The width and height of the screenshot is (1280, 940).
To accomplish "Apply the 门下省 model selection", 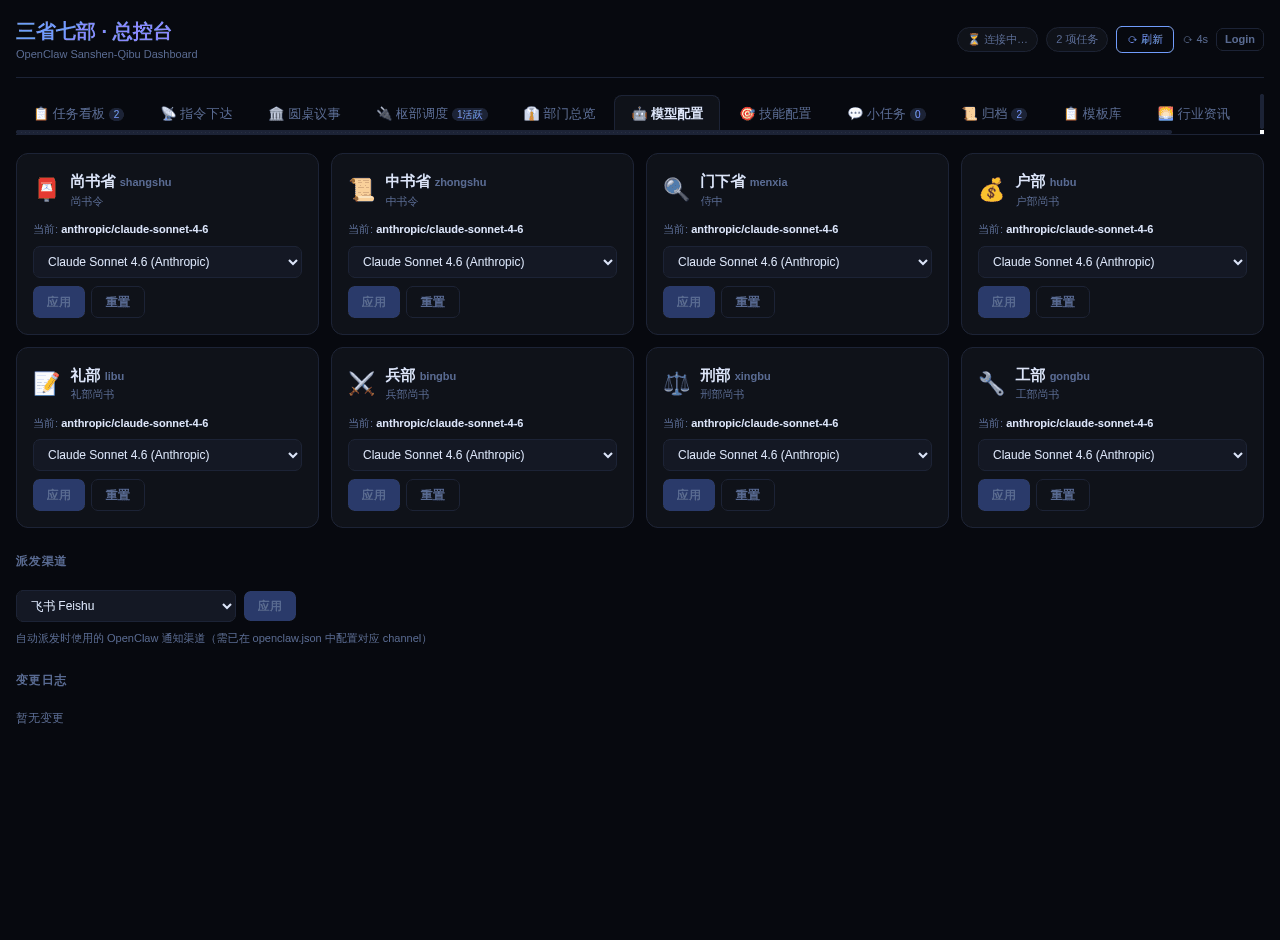I will [x=689, y=302].
